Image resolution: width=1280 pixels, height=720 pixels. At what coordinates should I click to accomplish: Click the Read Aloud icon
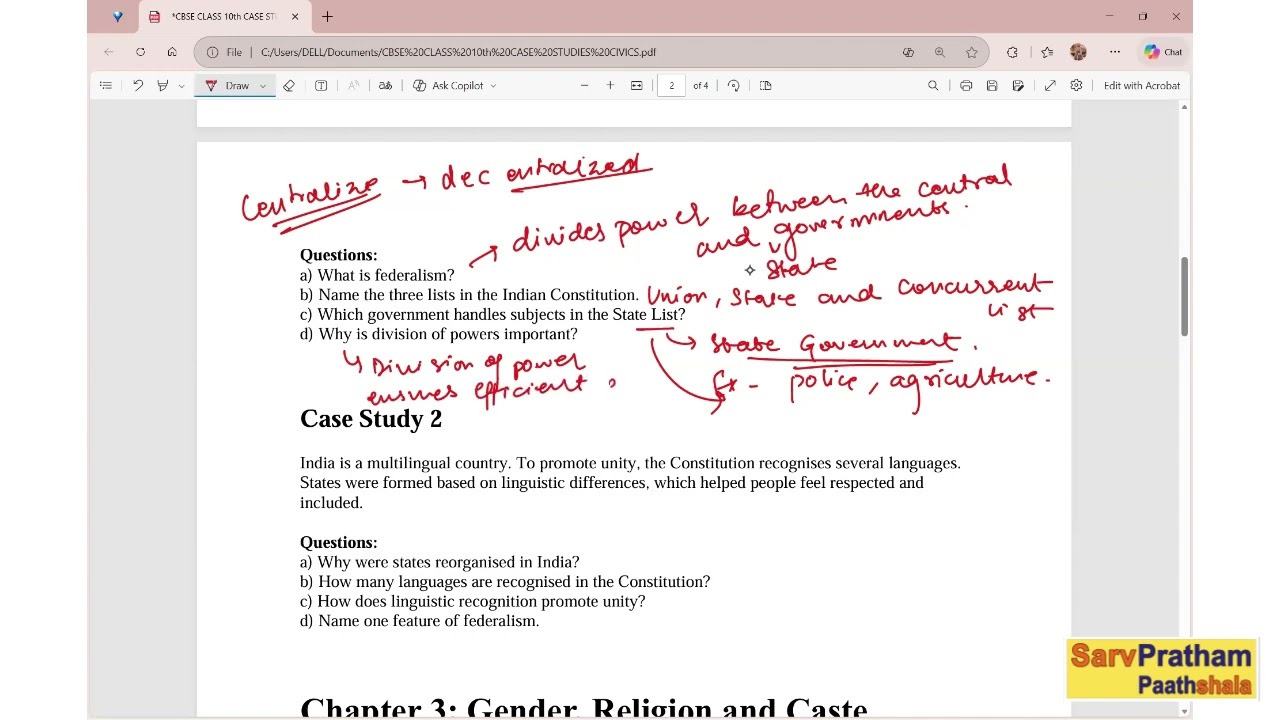[x=353, y=86]
